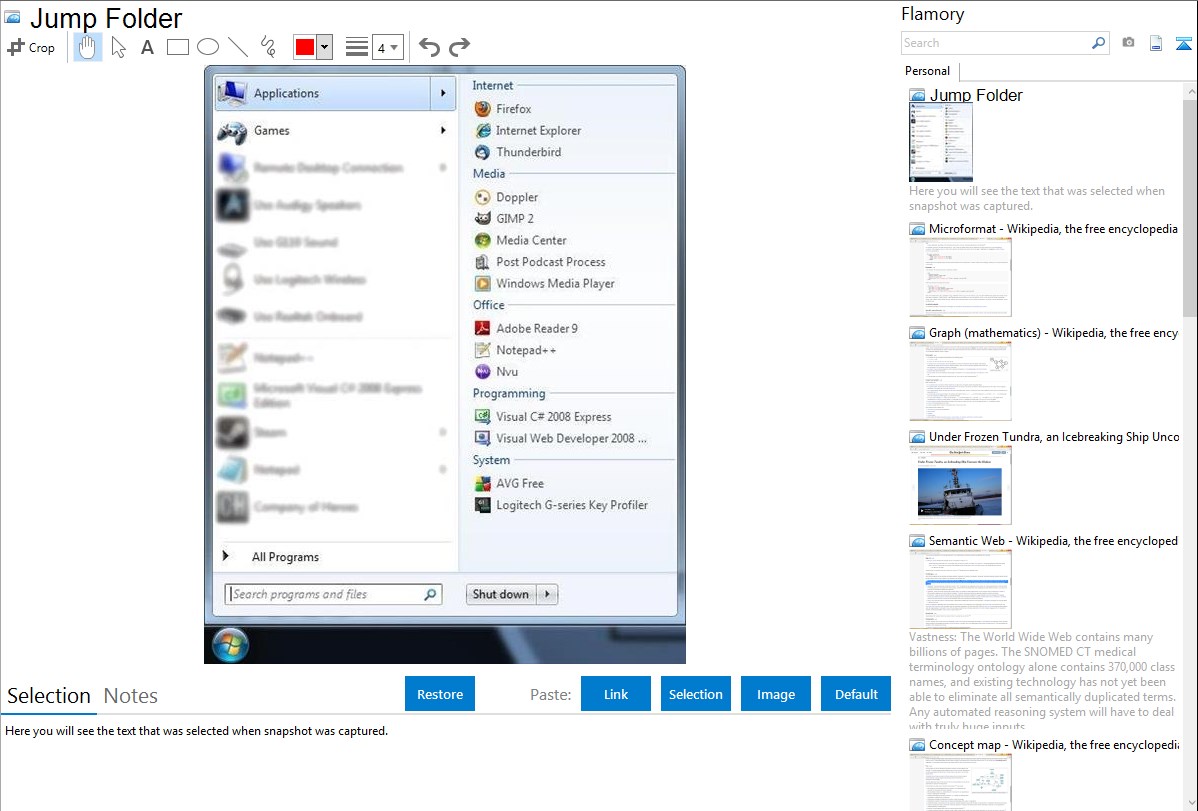The image size is (1198, 811).
Task: Paste as Link
Action: [616, 694]
